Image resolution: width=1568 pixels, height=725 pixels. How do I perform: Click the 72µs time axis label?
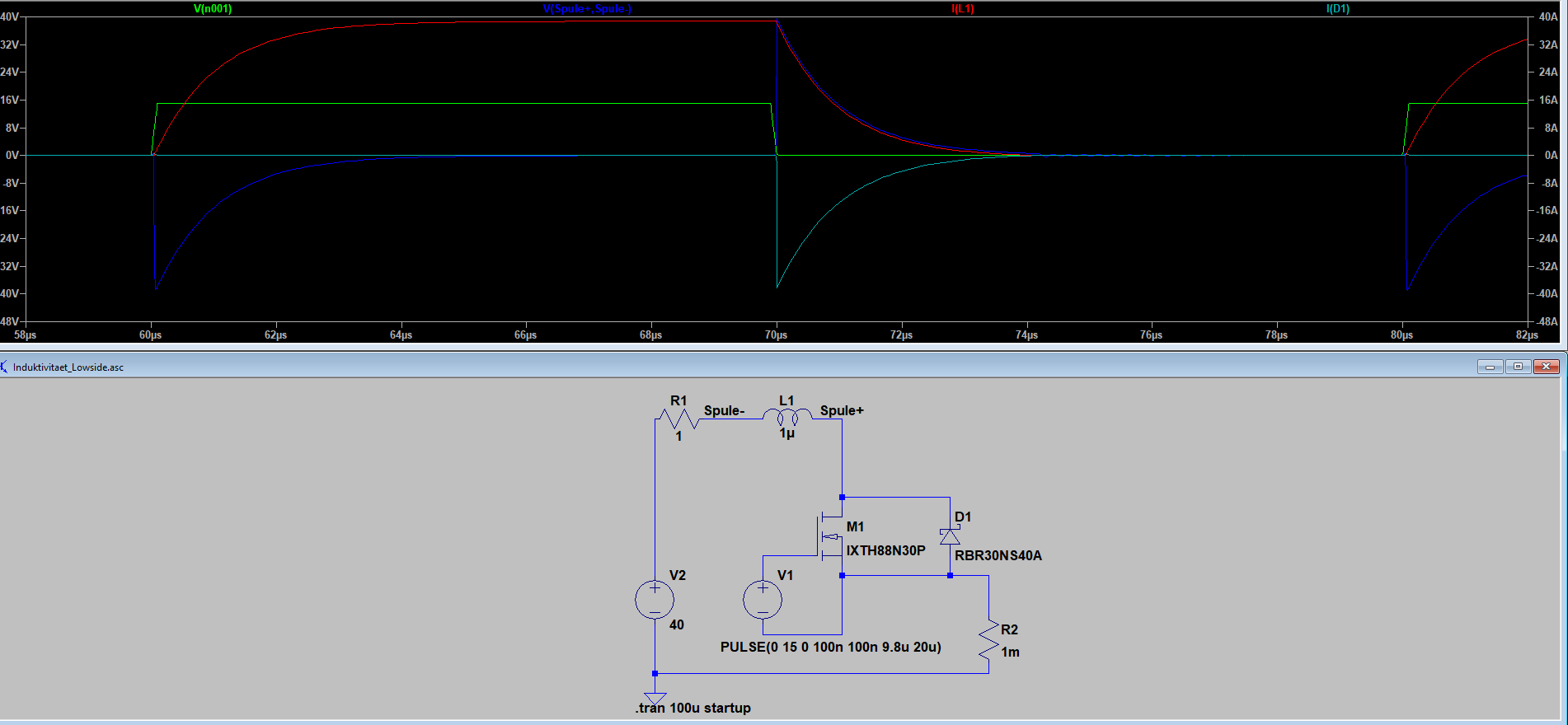(902, 335)
